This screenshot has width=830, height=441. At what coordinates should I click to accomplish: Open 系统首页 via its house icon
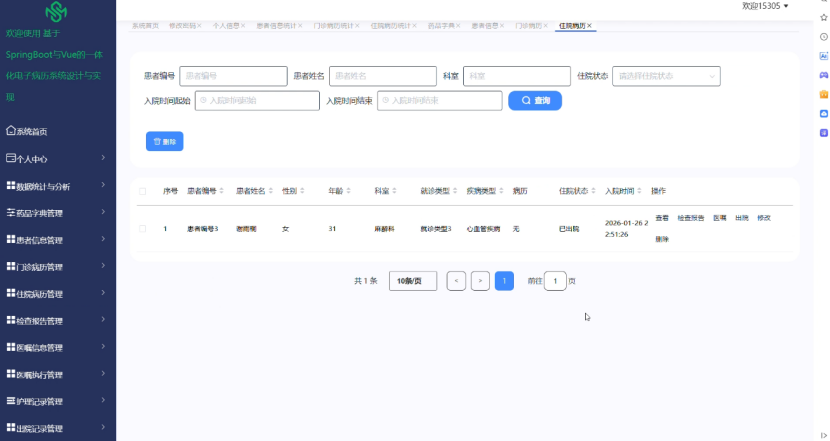11,130
